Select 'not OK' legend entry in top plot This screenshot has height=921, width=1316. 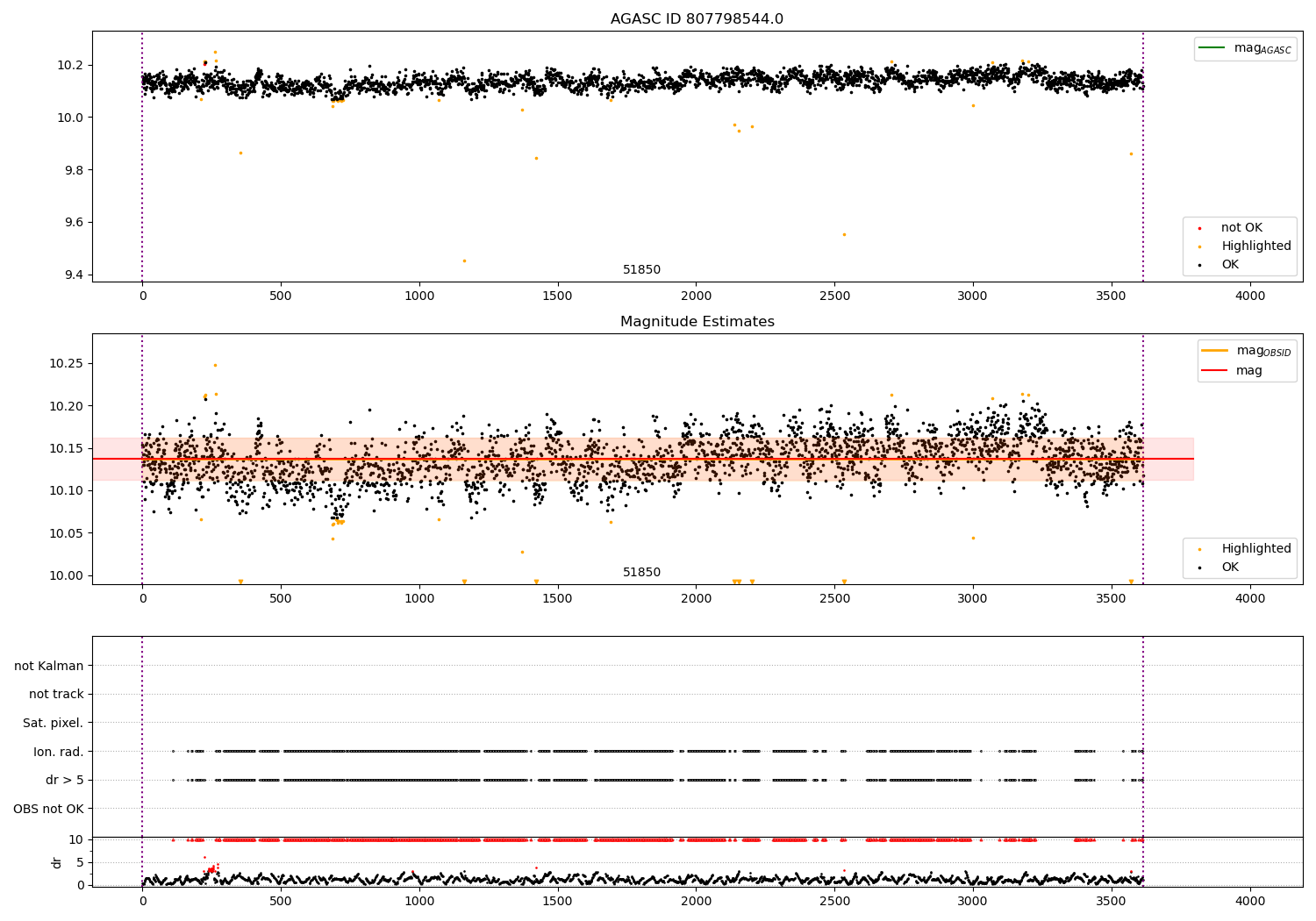(1241, 227)
